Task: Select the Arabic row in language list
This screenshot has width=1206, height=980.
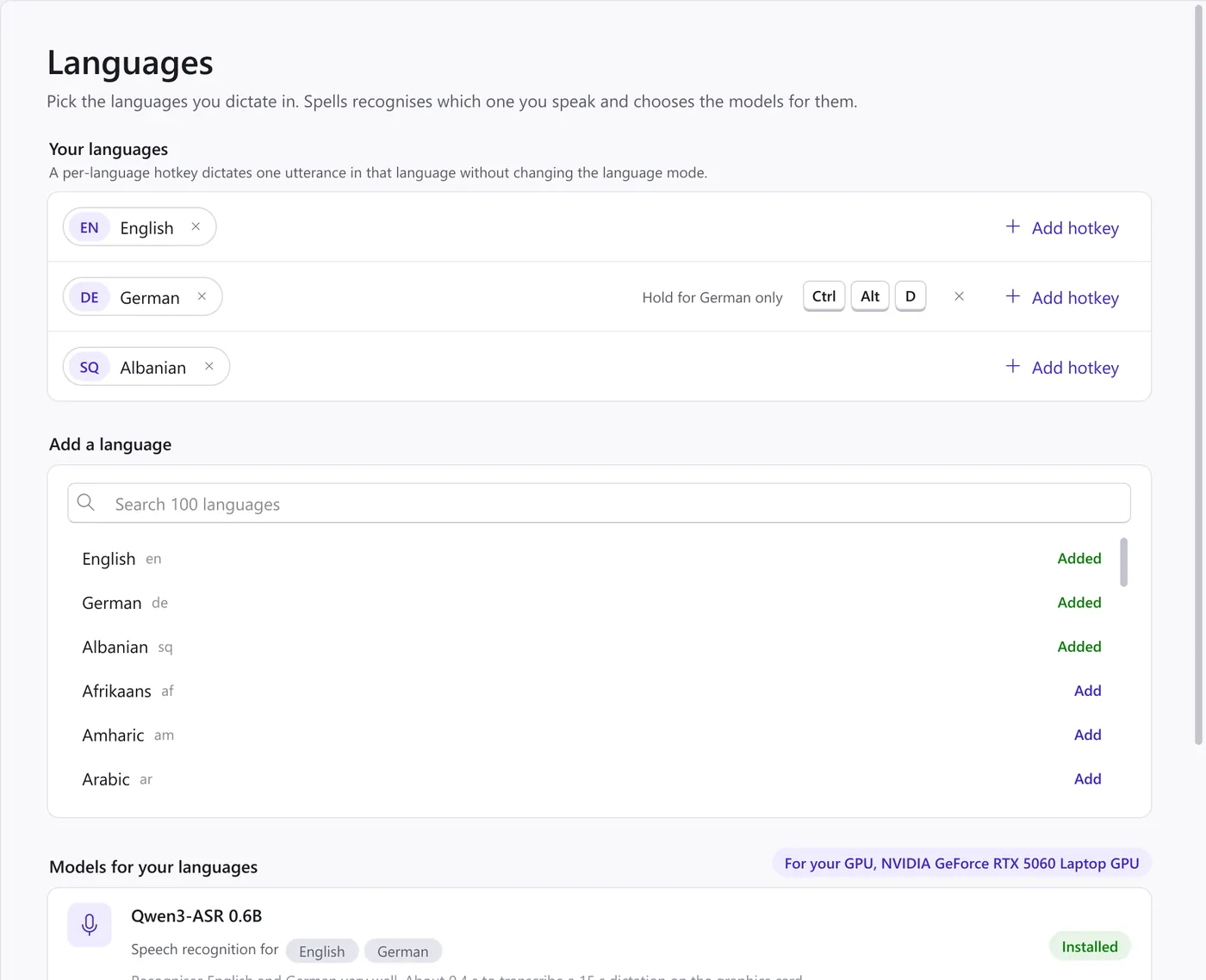Action: coord(592,778)
